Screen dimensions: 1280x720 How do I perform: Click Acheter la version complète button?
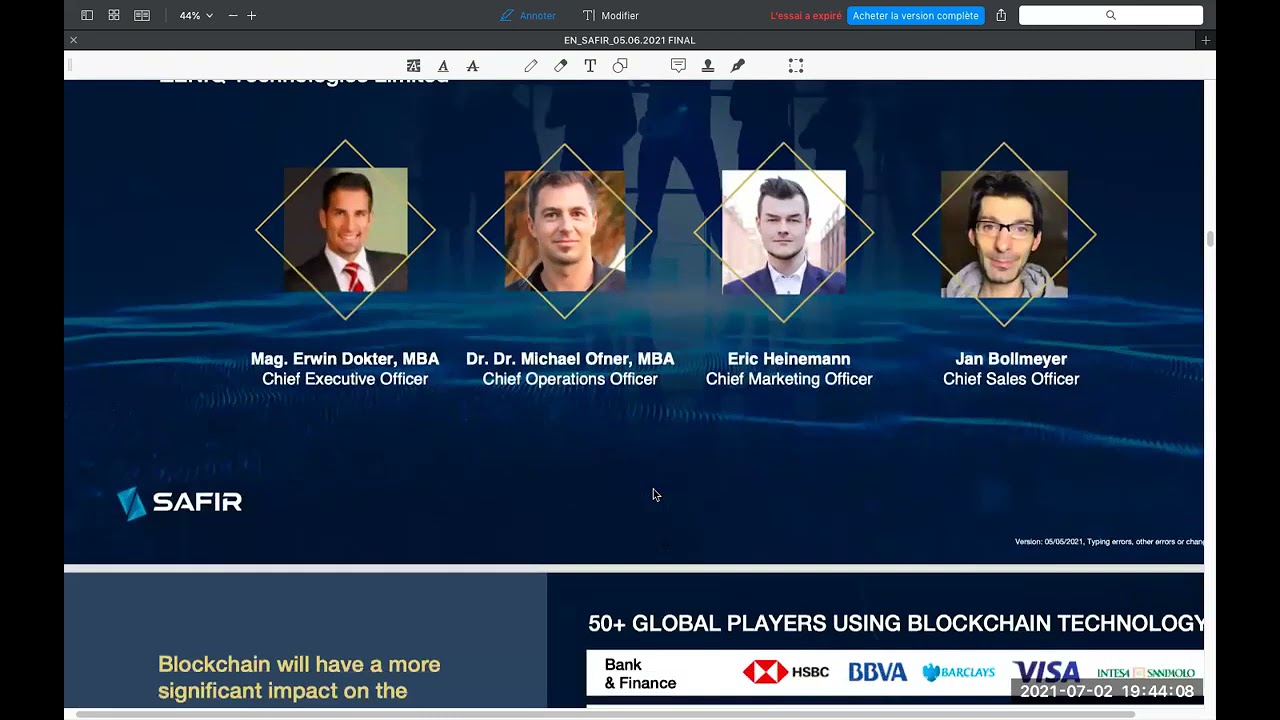[916, 16]
